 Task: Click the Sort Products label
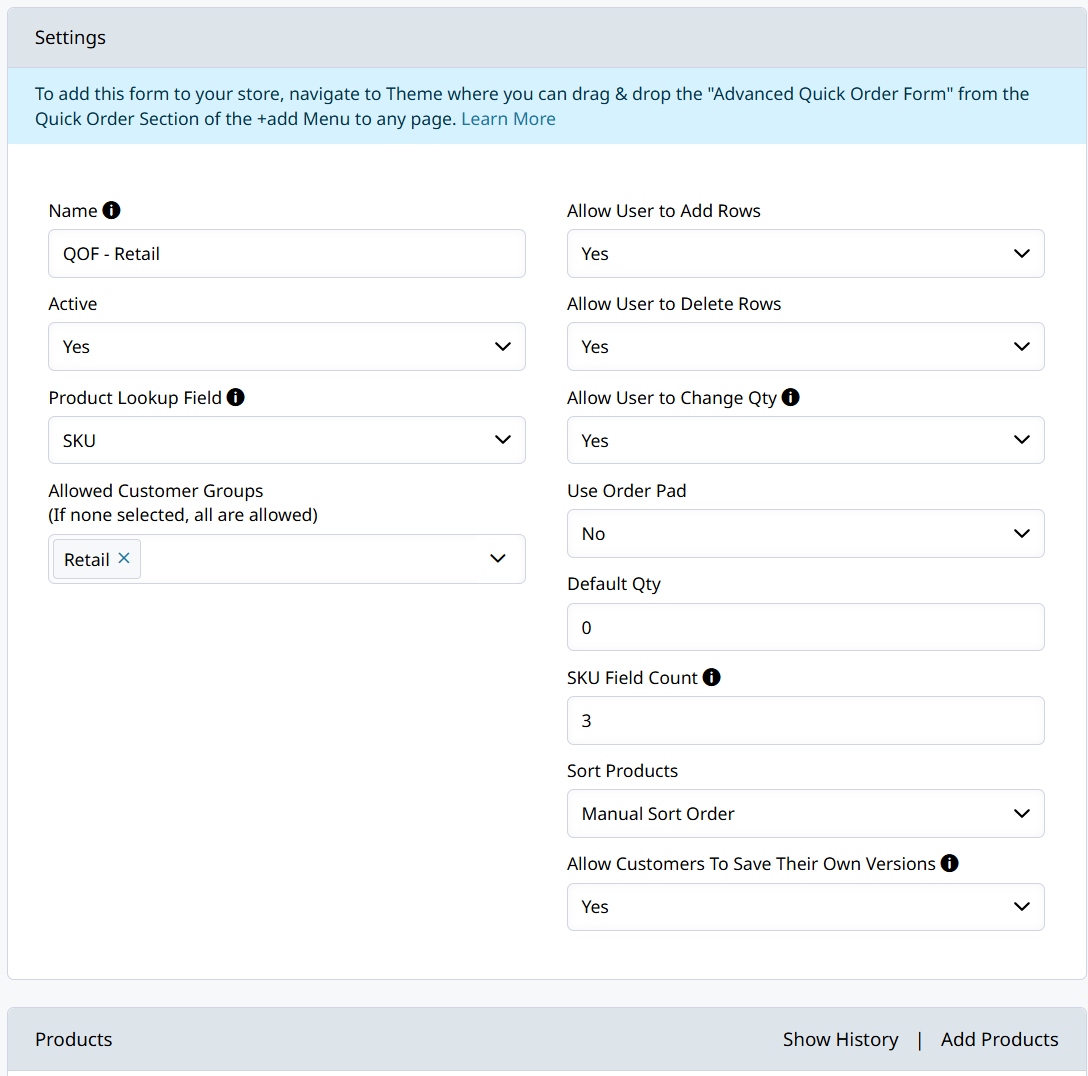click(622, 771)
